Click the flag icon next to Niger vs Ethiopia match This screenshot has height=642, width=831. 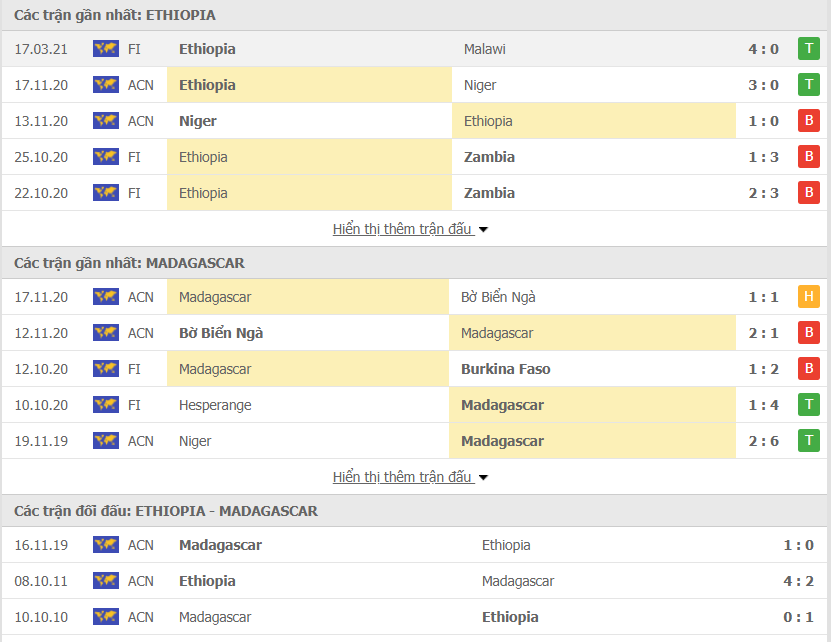click(x=105, y=120)
